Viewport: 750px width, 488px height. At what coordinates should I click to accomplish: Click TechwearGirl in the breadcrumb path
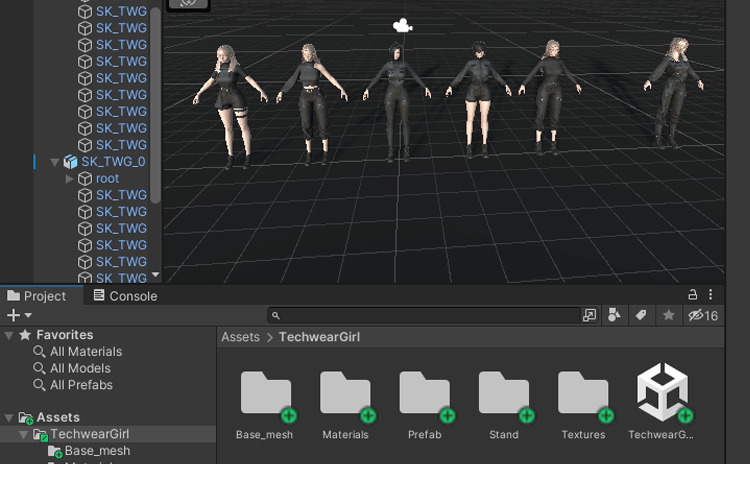coord(320,337)
